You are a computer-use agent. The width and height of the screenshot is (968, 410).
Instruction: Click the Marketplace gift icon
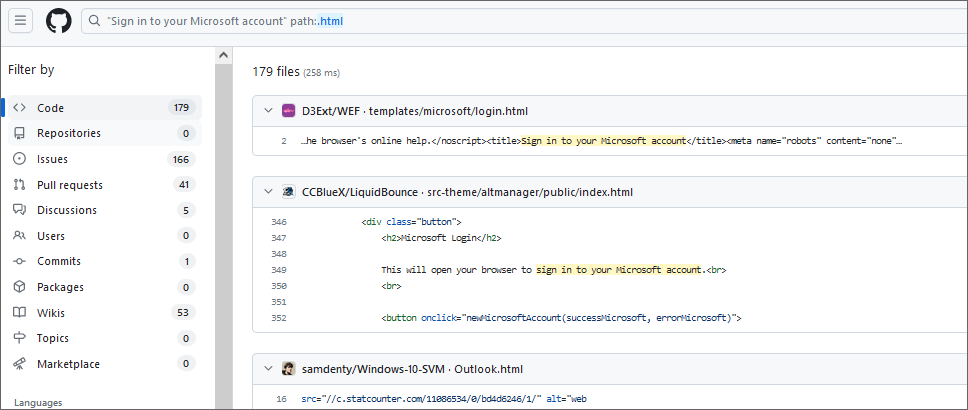19,364
